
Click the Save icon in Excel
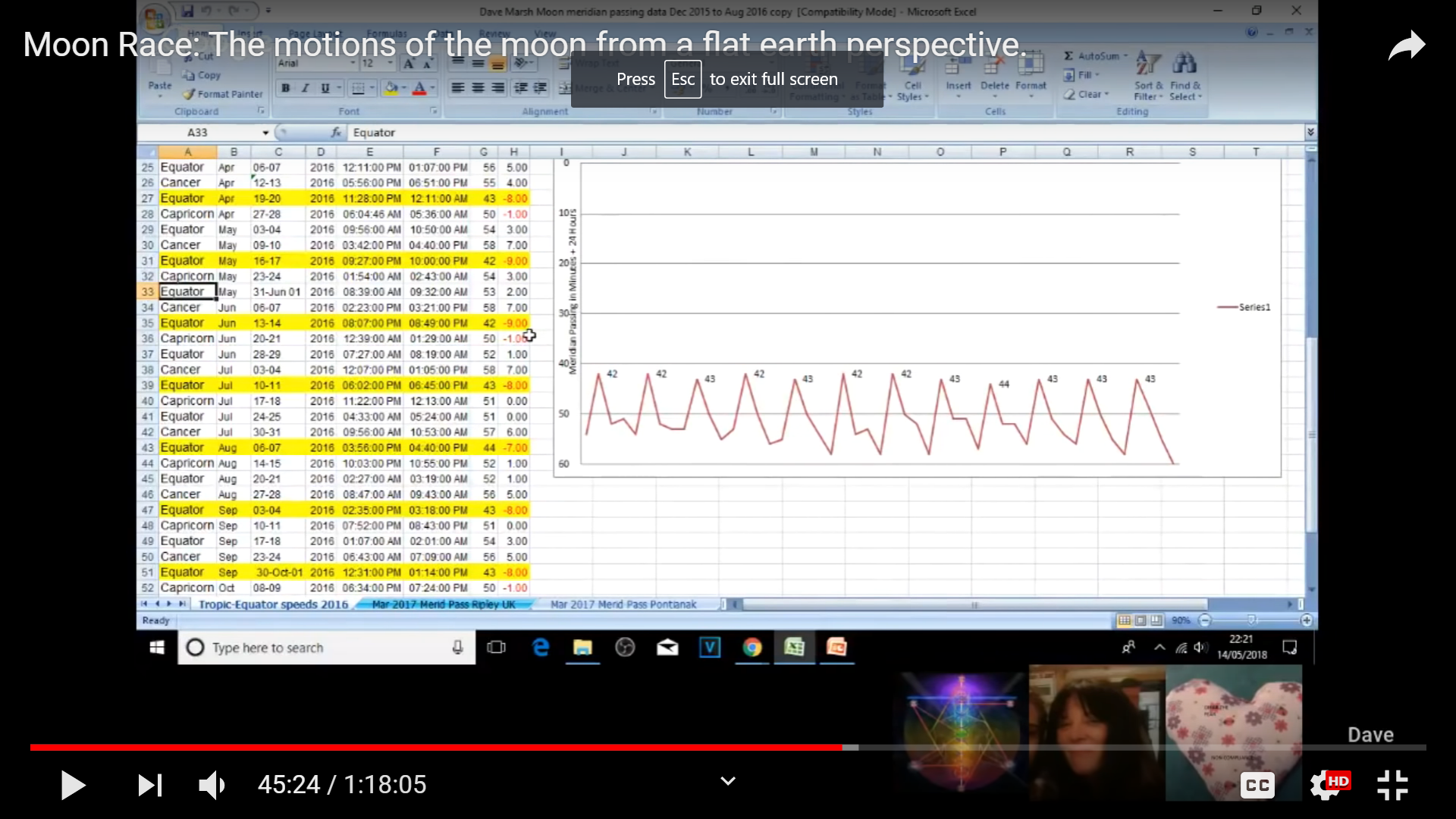187,11
